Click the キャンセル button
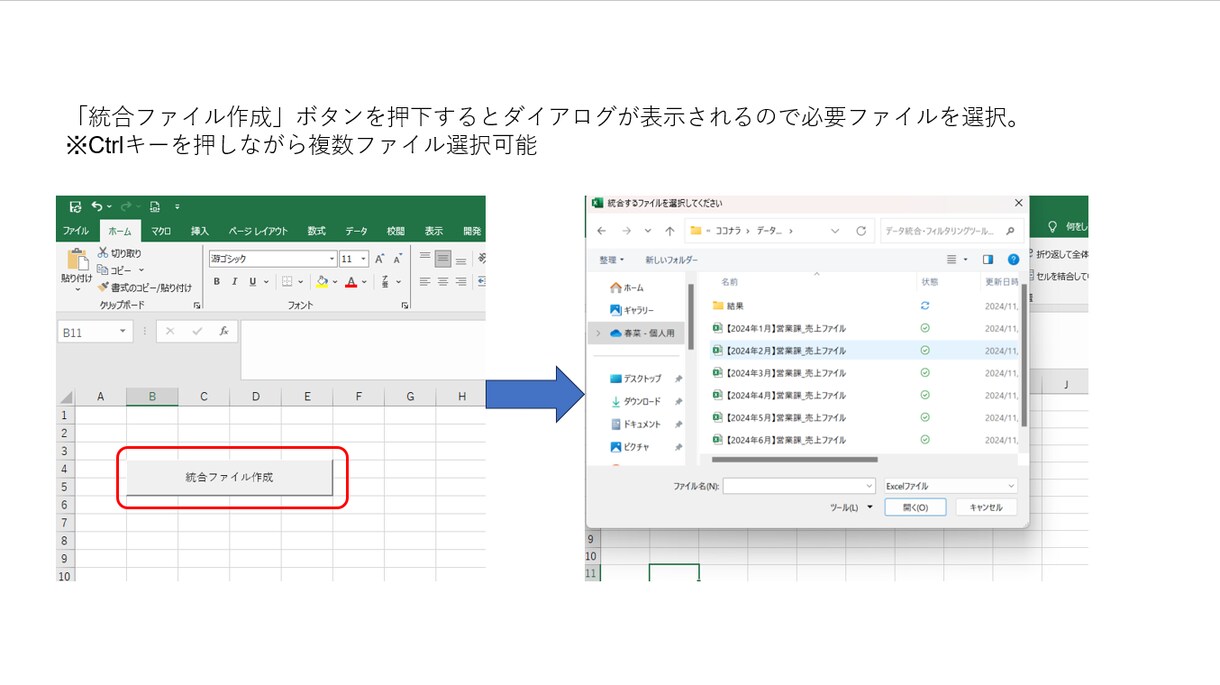 (986, 508)
